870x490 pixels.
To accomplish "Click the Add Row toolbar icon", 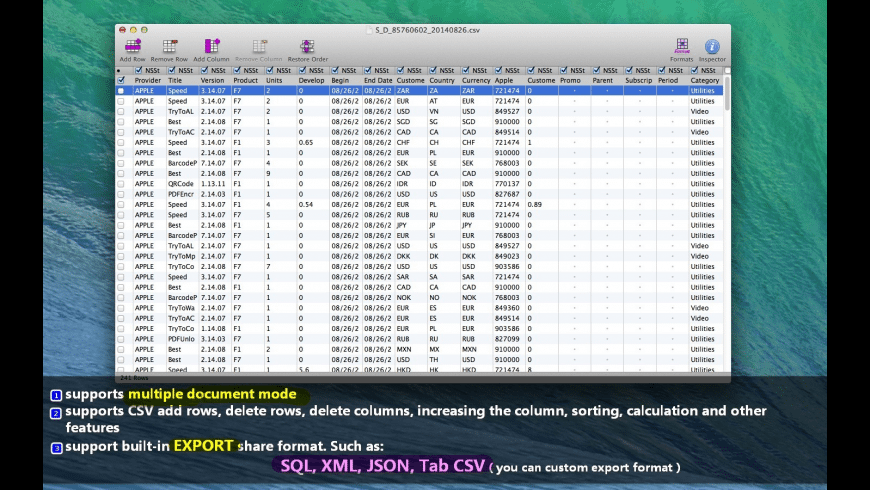I will coord(132,47).
